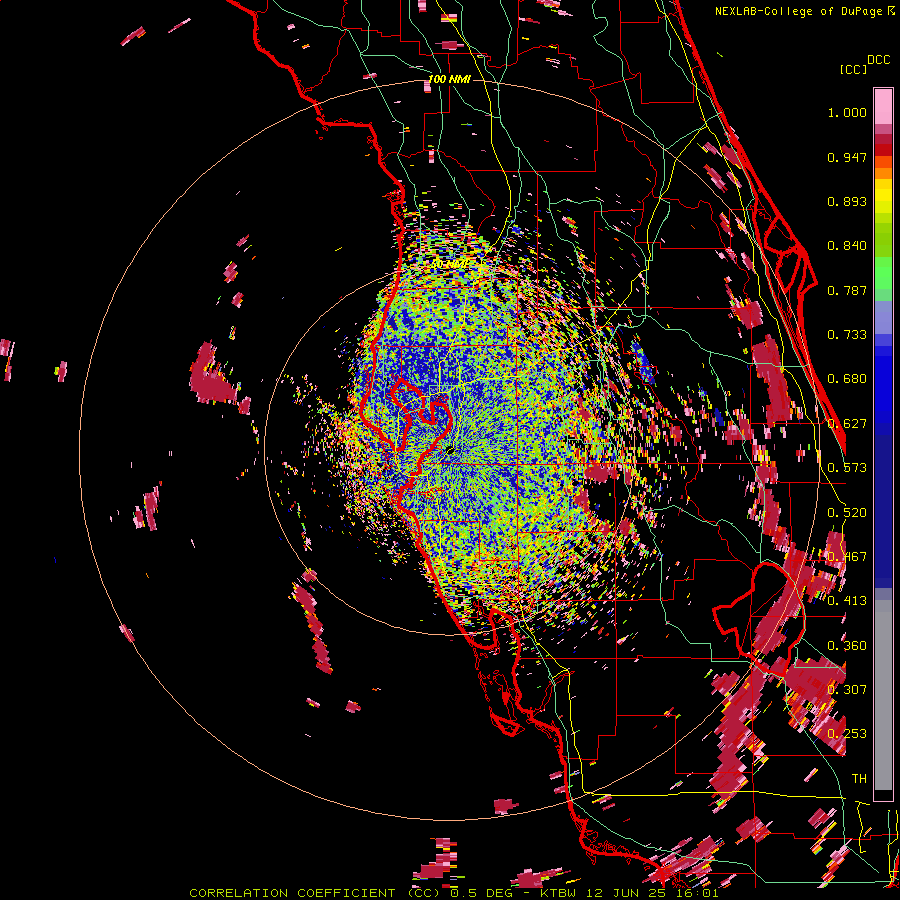Select the 1.000 value on the color scale

847,112
